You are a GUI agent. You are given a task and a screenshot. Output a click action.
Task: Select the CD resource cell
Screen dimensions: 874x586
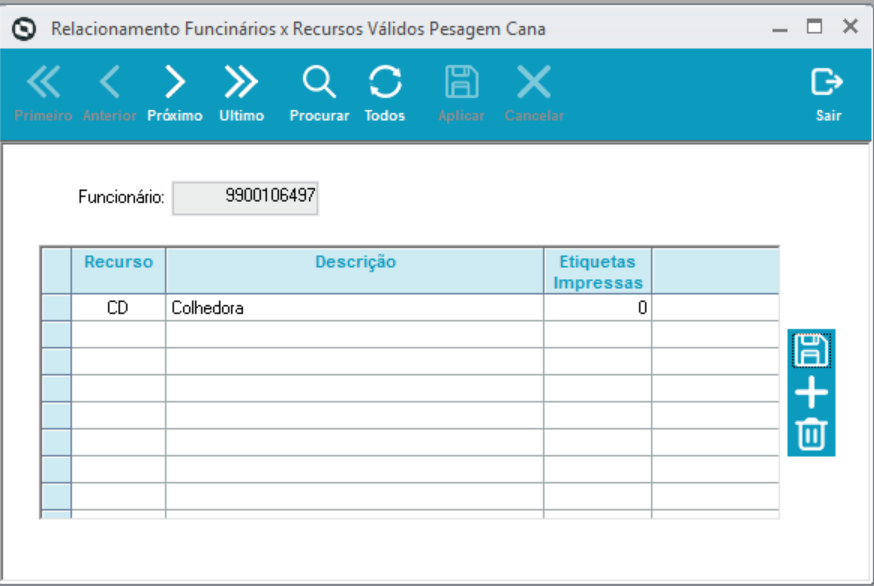[x=118, y=308]
